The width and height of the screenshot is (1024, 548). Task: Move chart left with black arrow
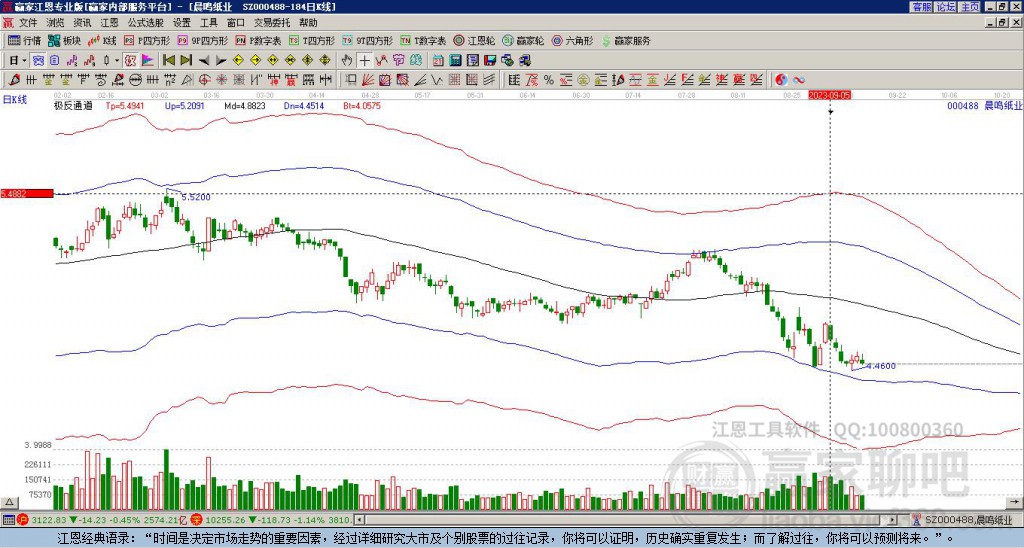[204, 61]
